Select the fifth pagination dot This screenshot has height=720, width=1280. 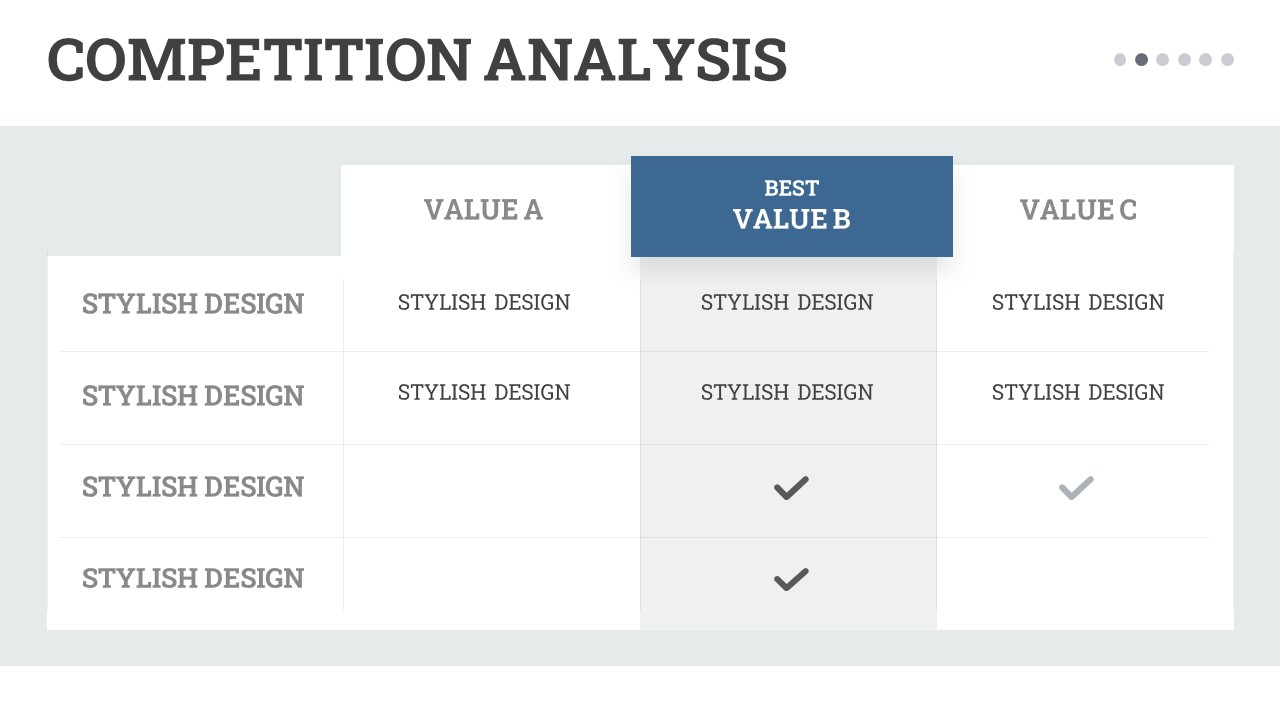point(1205,60)
